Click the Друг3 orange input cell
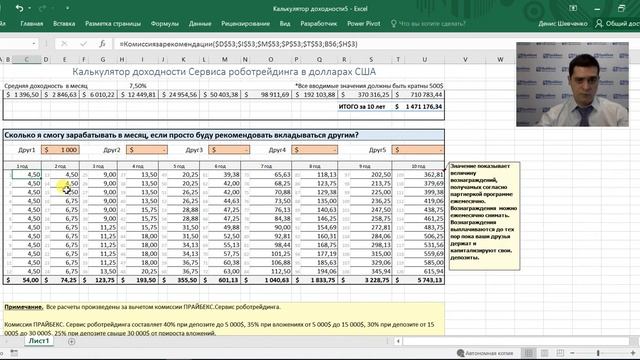Image resolution: width=640 pixels, height=360 pixels. tap(229, 150)
